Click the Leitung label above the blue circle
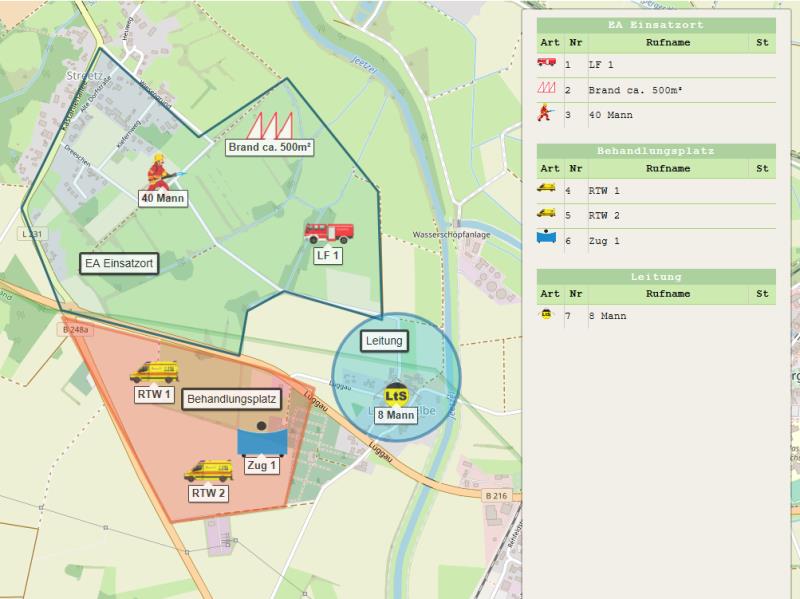 tap(383, 341)
